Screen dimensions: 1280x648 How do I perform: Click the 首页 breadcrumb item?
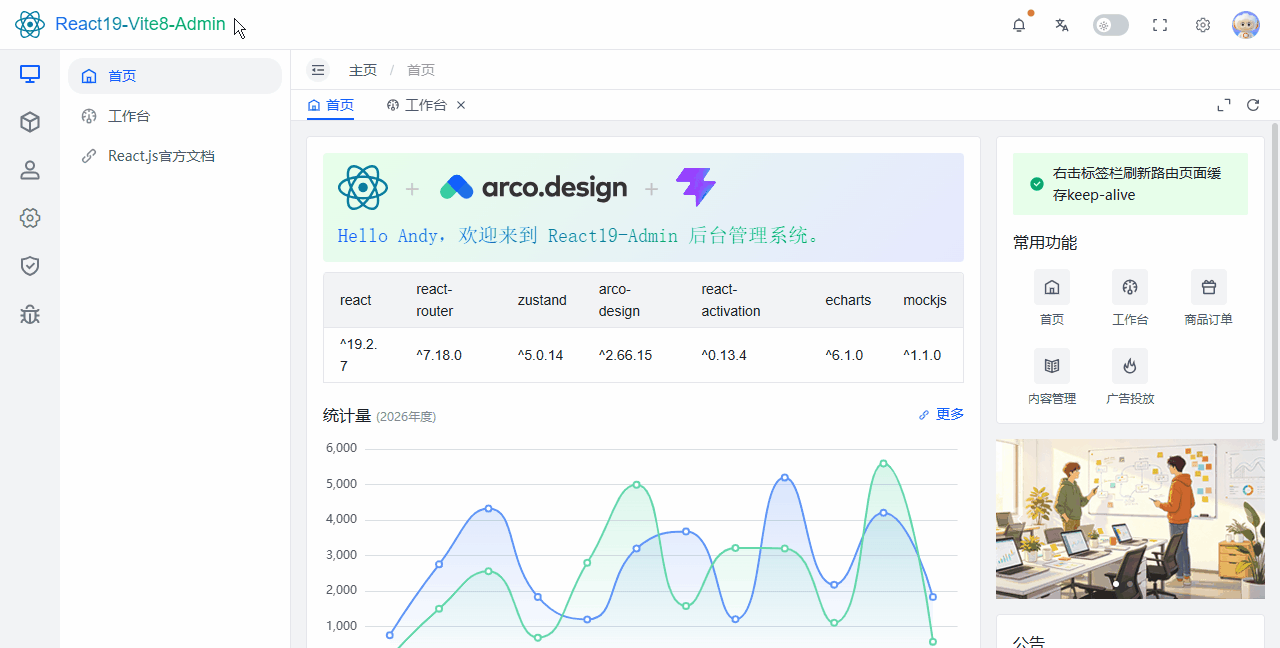click(421, 70)
